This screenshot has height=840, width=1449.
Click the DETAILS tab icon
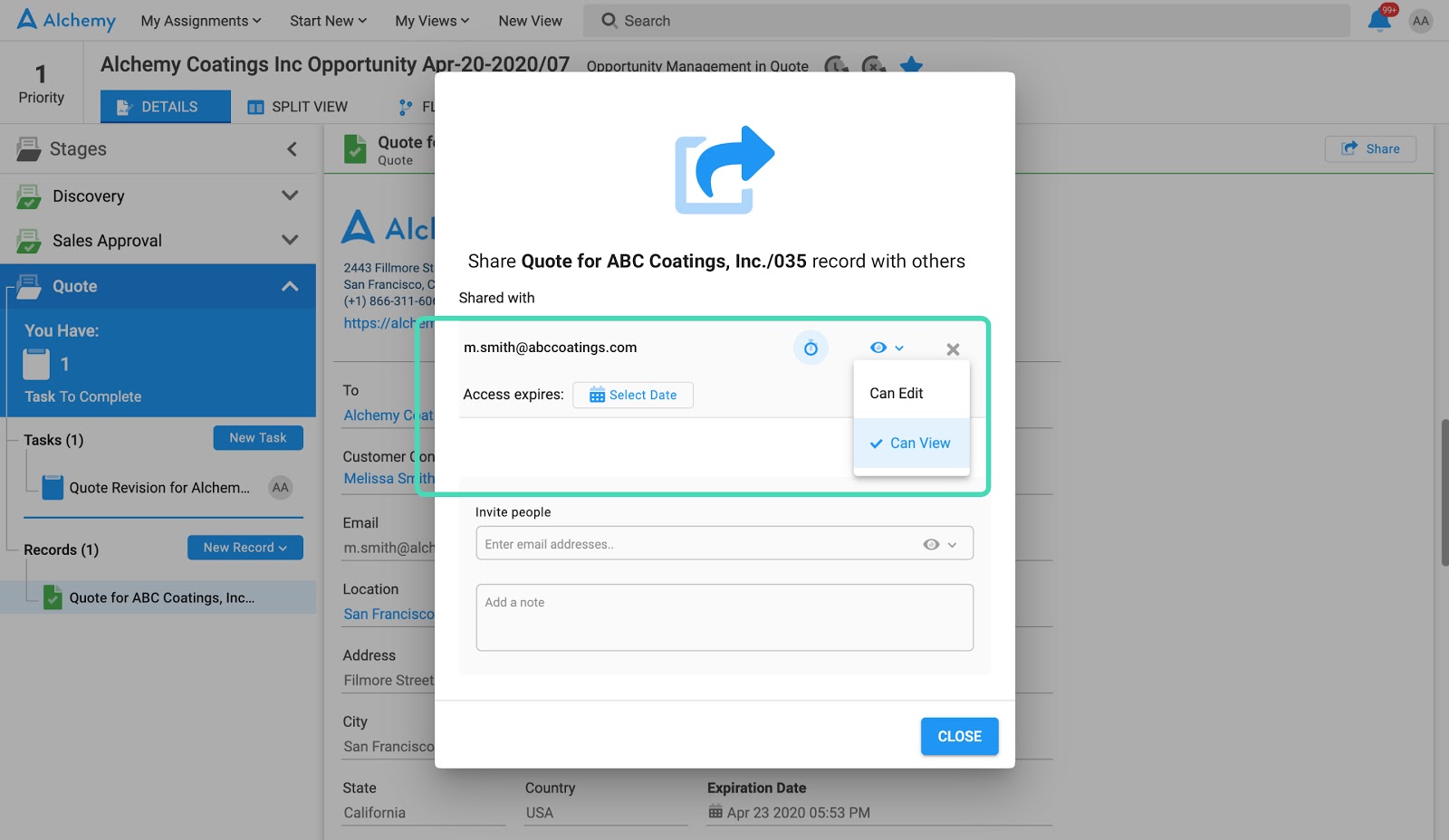pyautogui.click(x=125, y=107)
